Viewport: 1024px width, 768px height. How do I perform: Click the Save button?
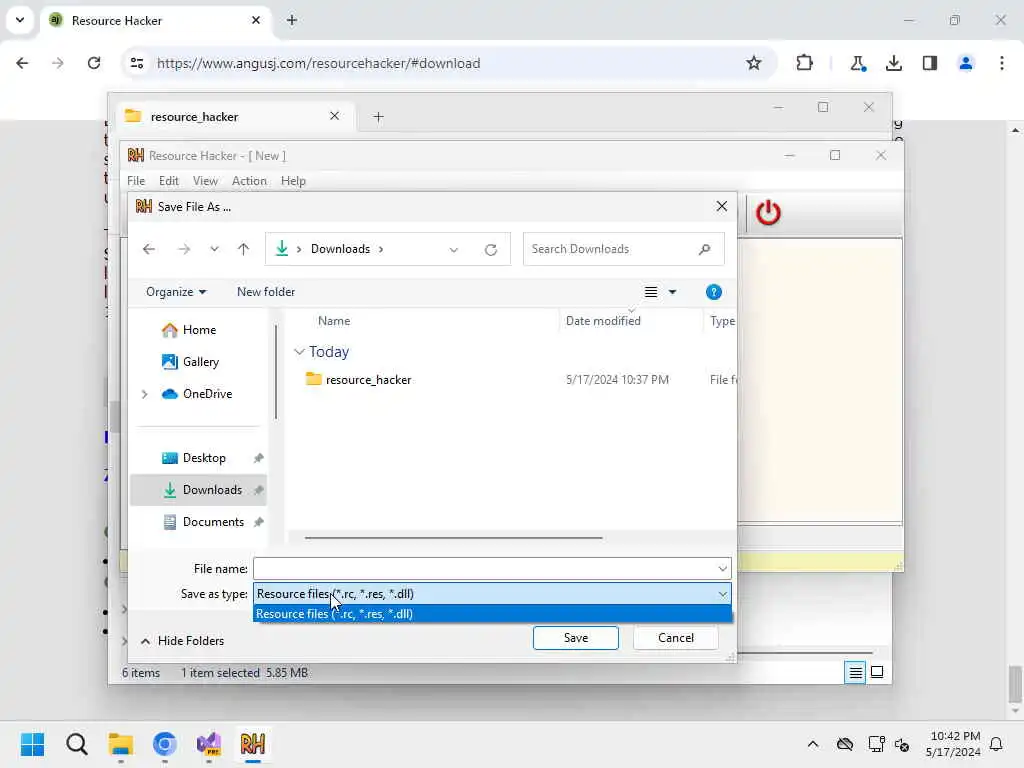point(575,638)
